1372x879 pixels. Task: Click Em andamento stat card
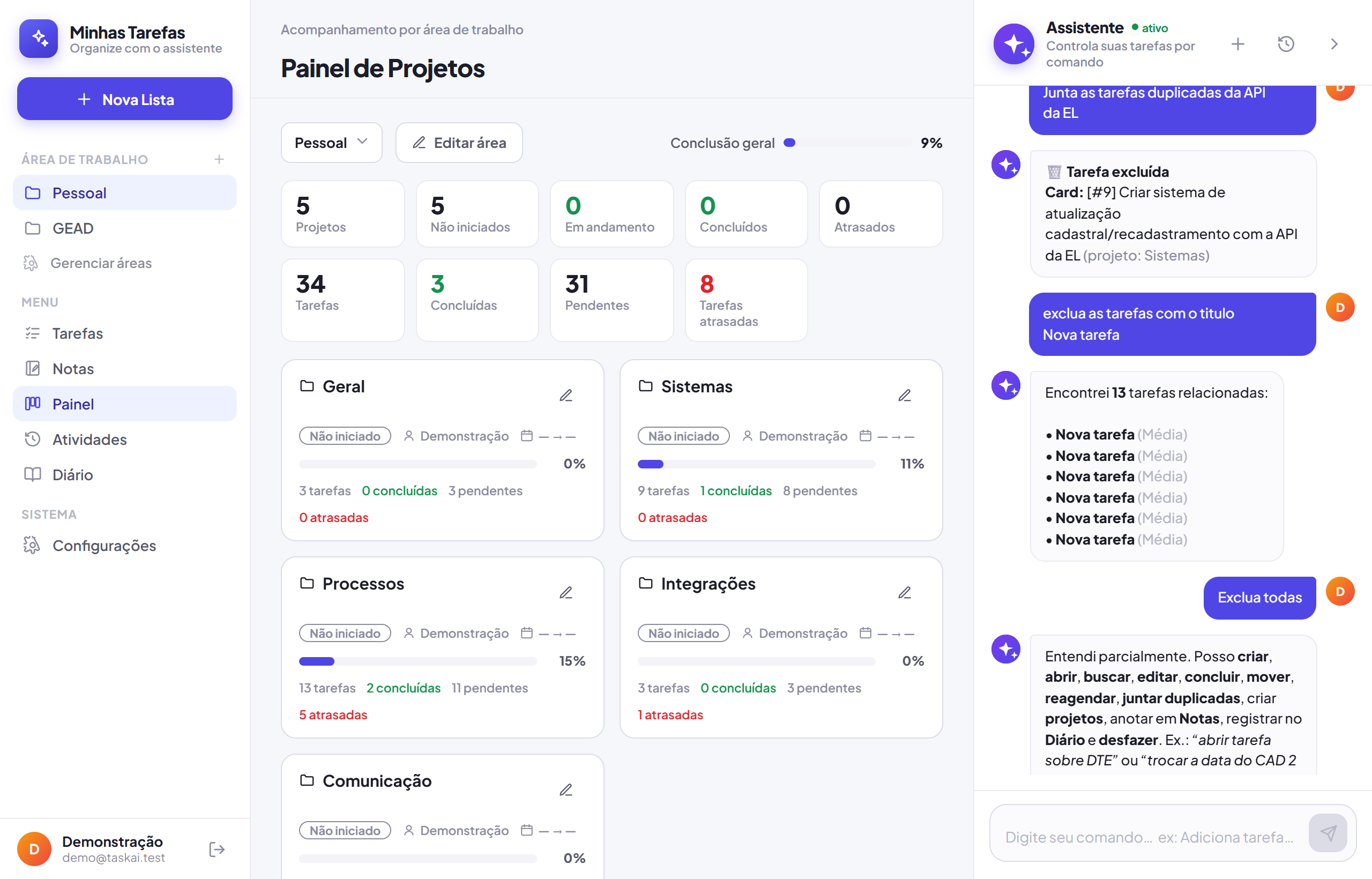point(612,214)
